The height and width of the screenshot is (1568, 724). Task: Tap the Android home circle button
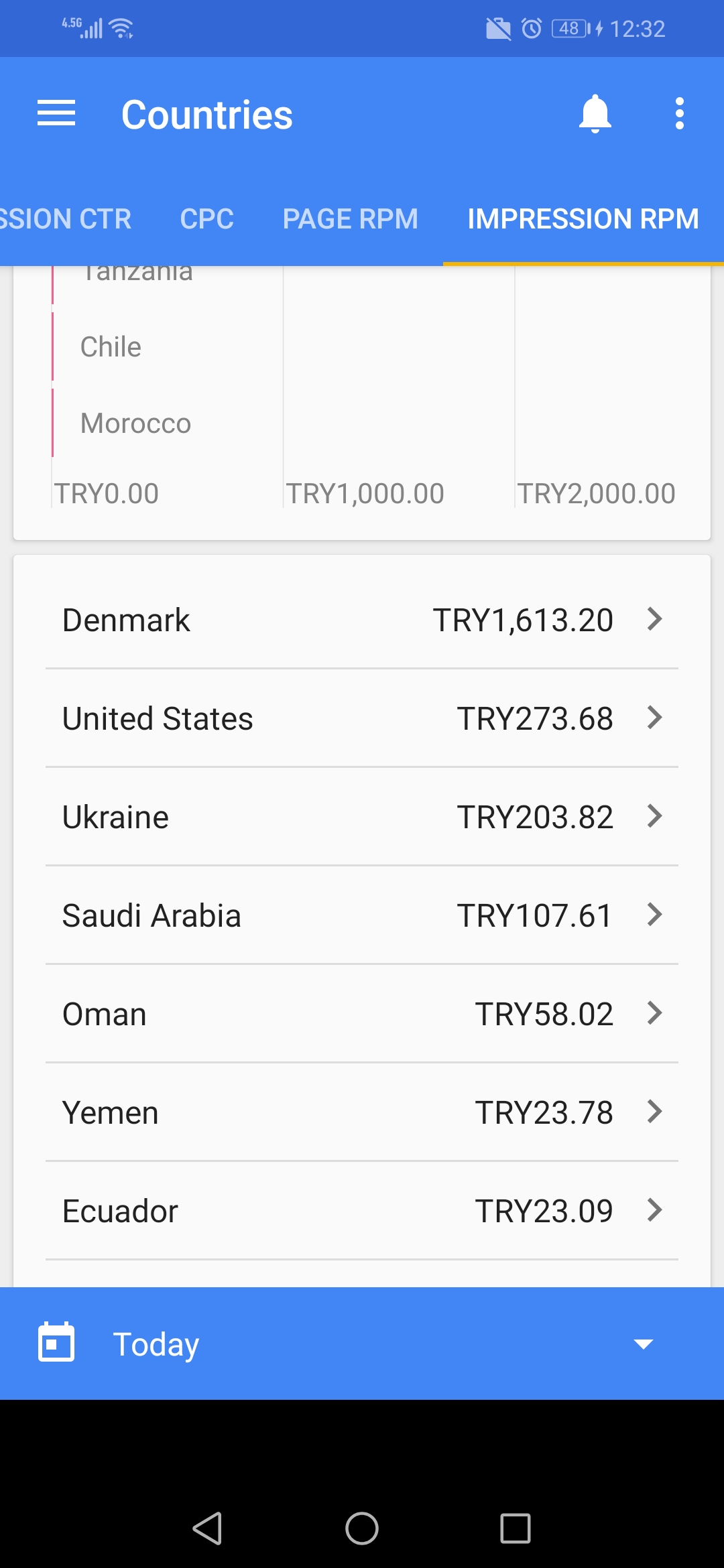point(362,1528)
